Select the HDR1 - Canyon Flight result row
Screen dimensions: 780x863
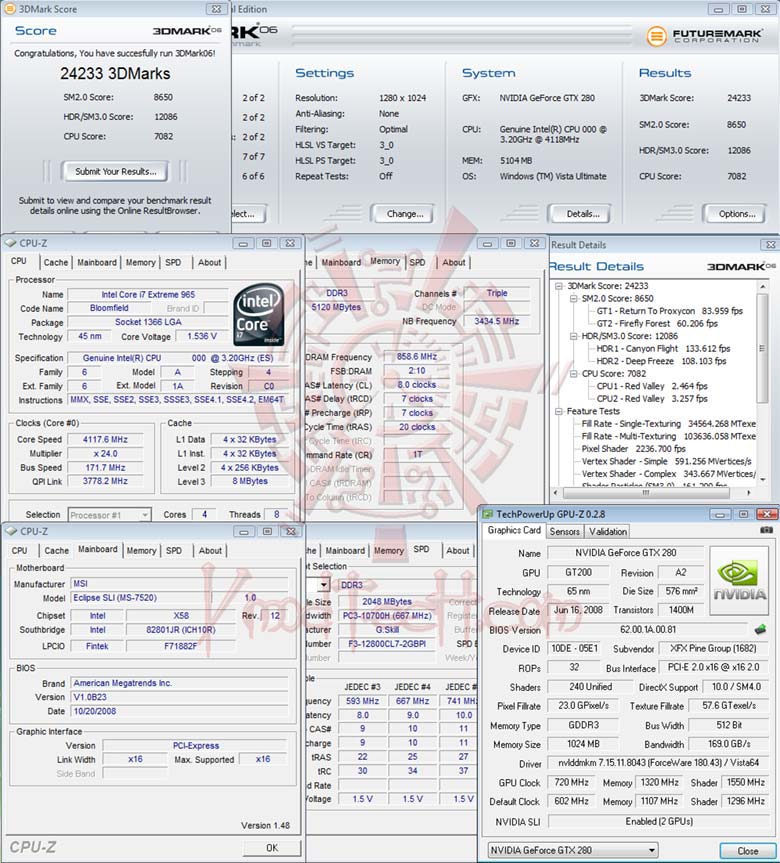pyautogui.click(x=663, y=348)
